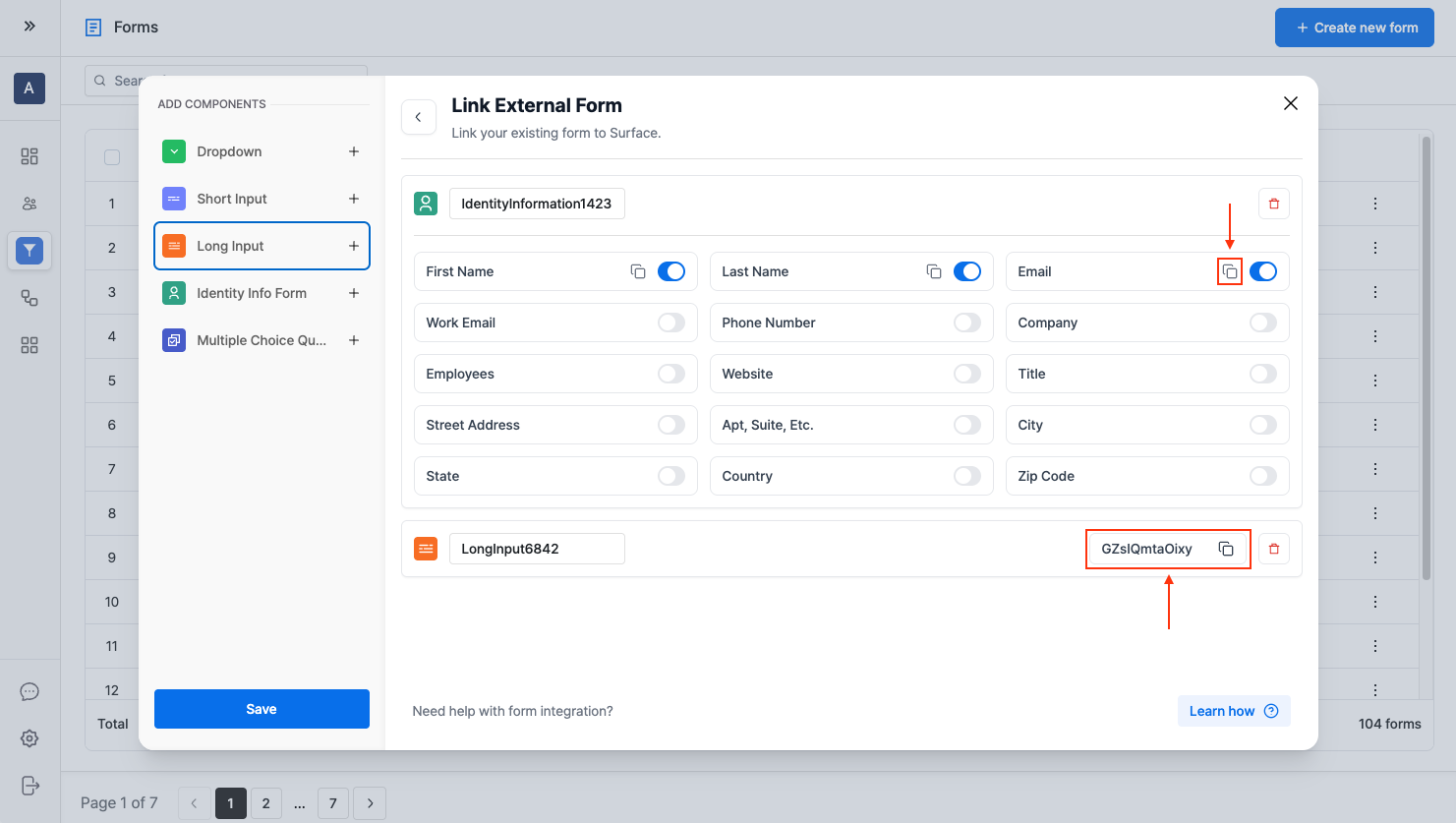The height and width of the screenshot is (823, 1456).
Task: Delete the LongInput6842 block
Action: pos(1274,549)
